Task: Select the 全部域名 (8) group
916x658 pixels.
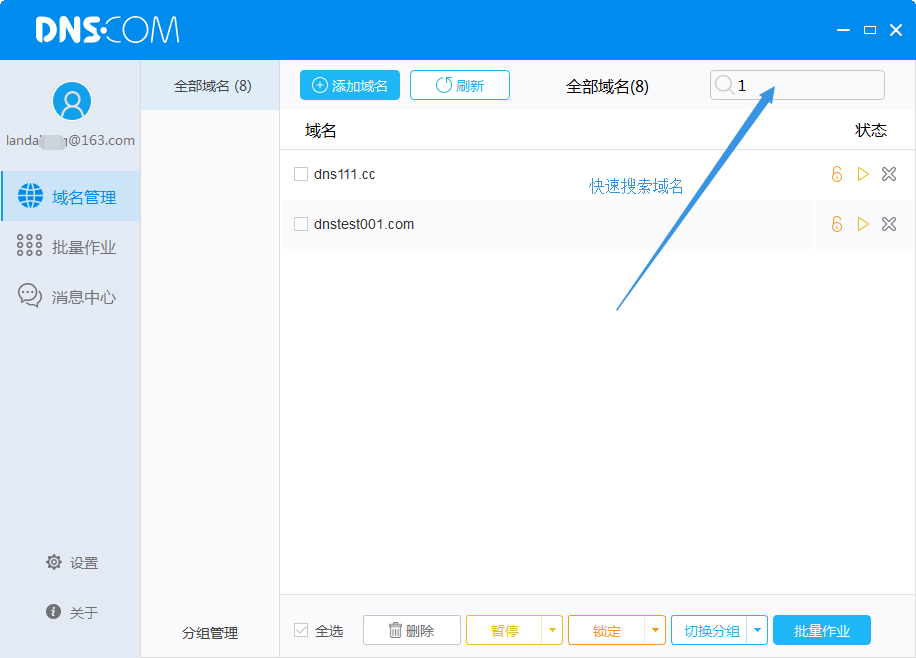Action: [x=212, y=86]
